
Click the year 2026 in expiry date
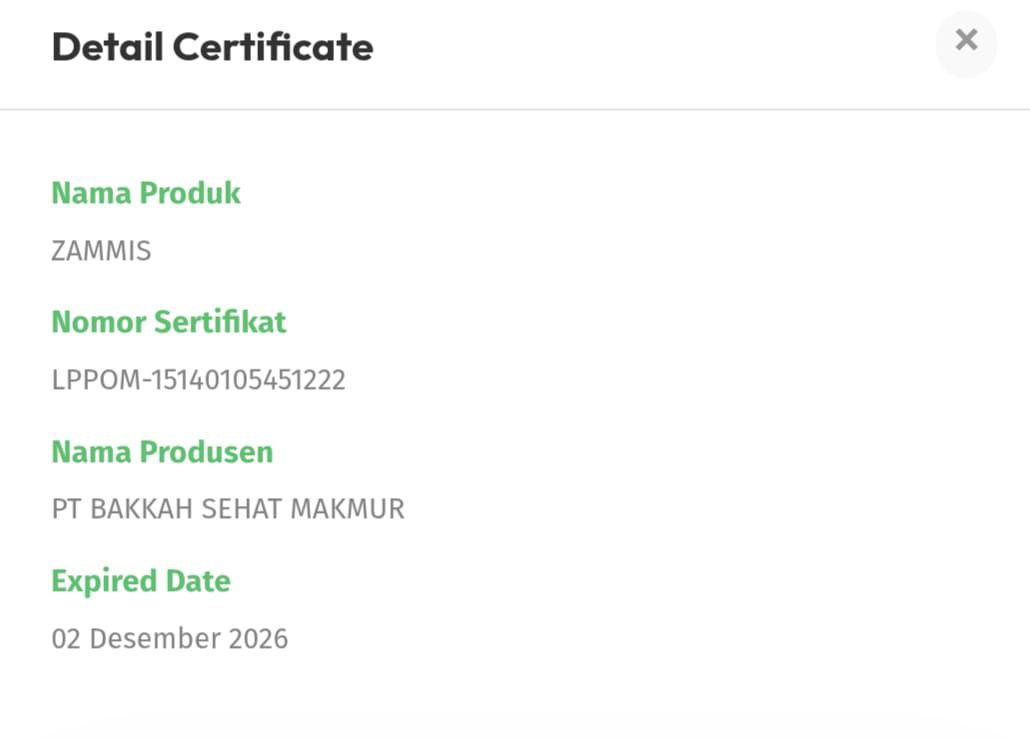[x=258, y=639]
